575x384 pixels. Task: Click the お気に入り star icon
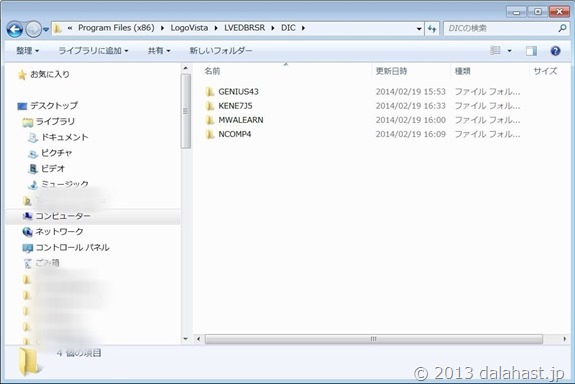[22, 75]
